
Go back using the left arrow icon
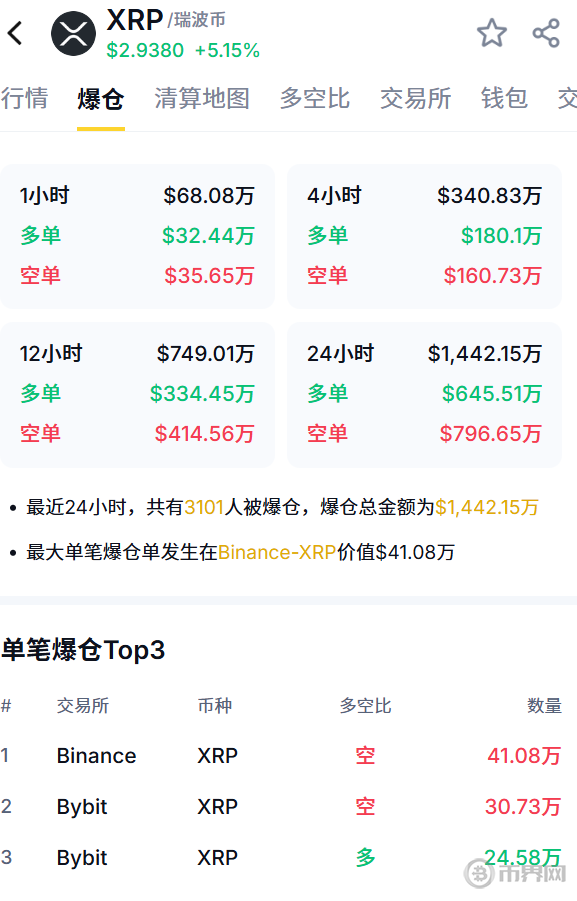[x=16, y=33]
